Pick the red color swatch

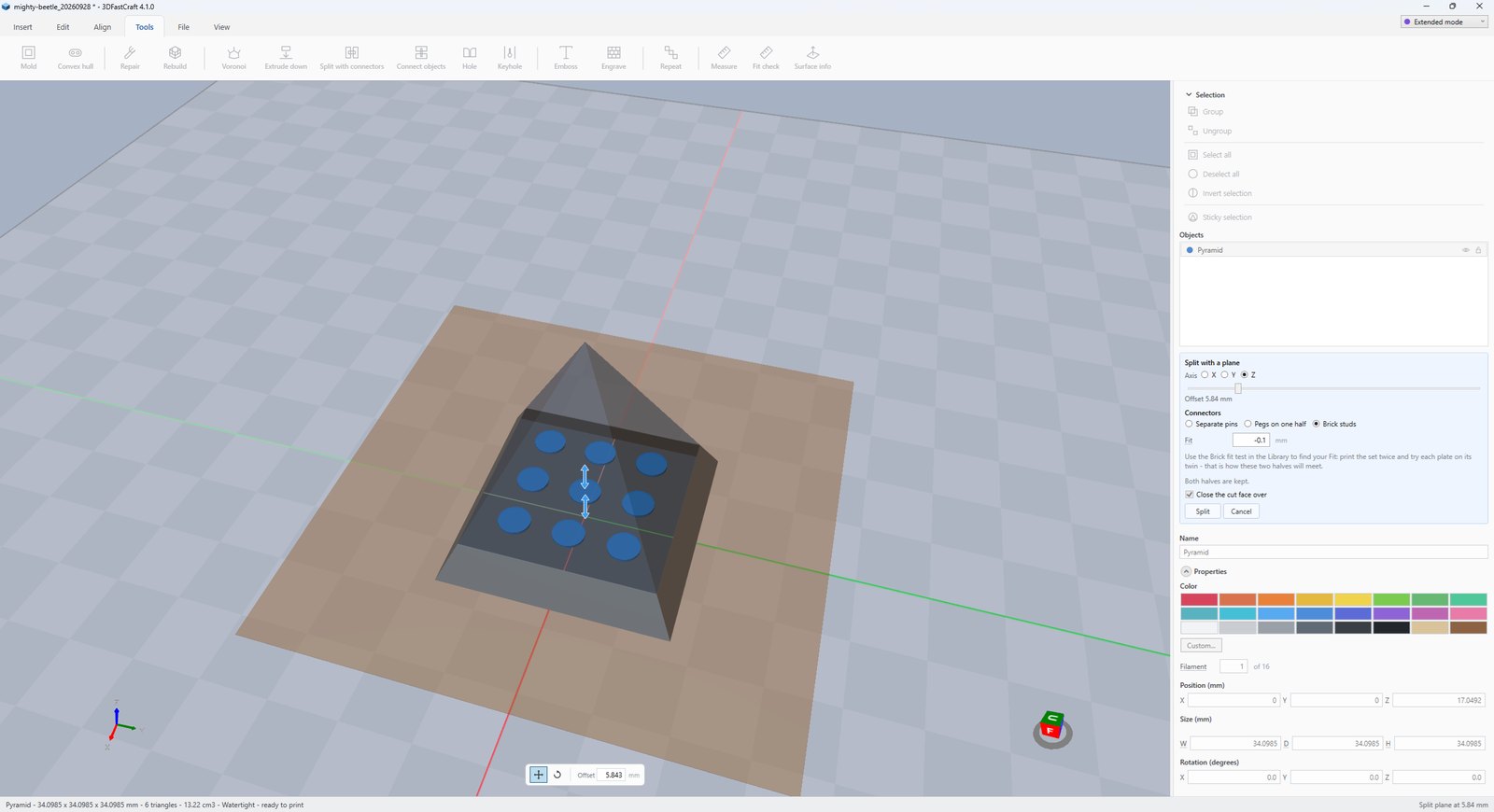click(1199, 599)
